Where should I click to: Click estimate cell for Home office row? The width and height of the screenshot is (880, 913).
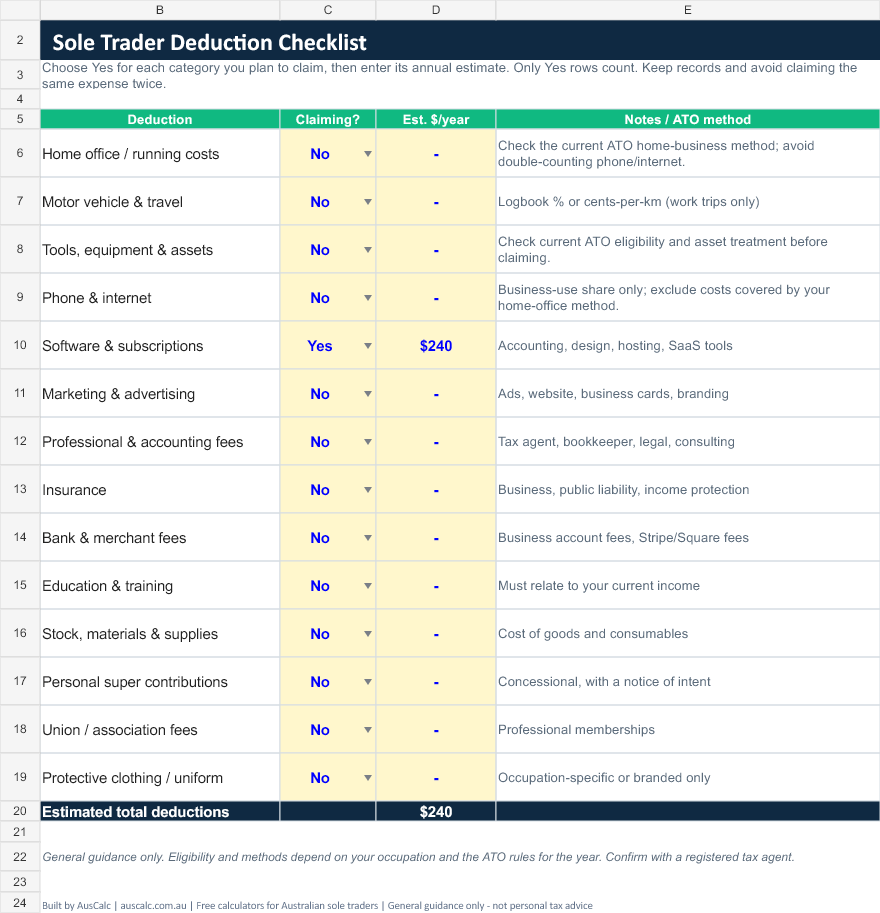click(436, 154)
